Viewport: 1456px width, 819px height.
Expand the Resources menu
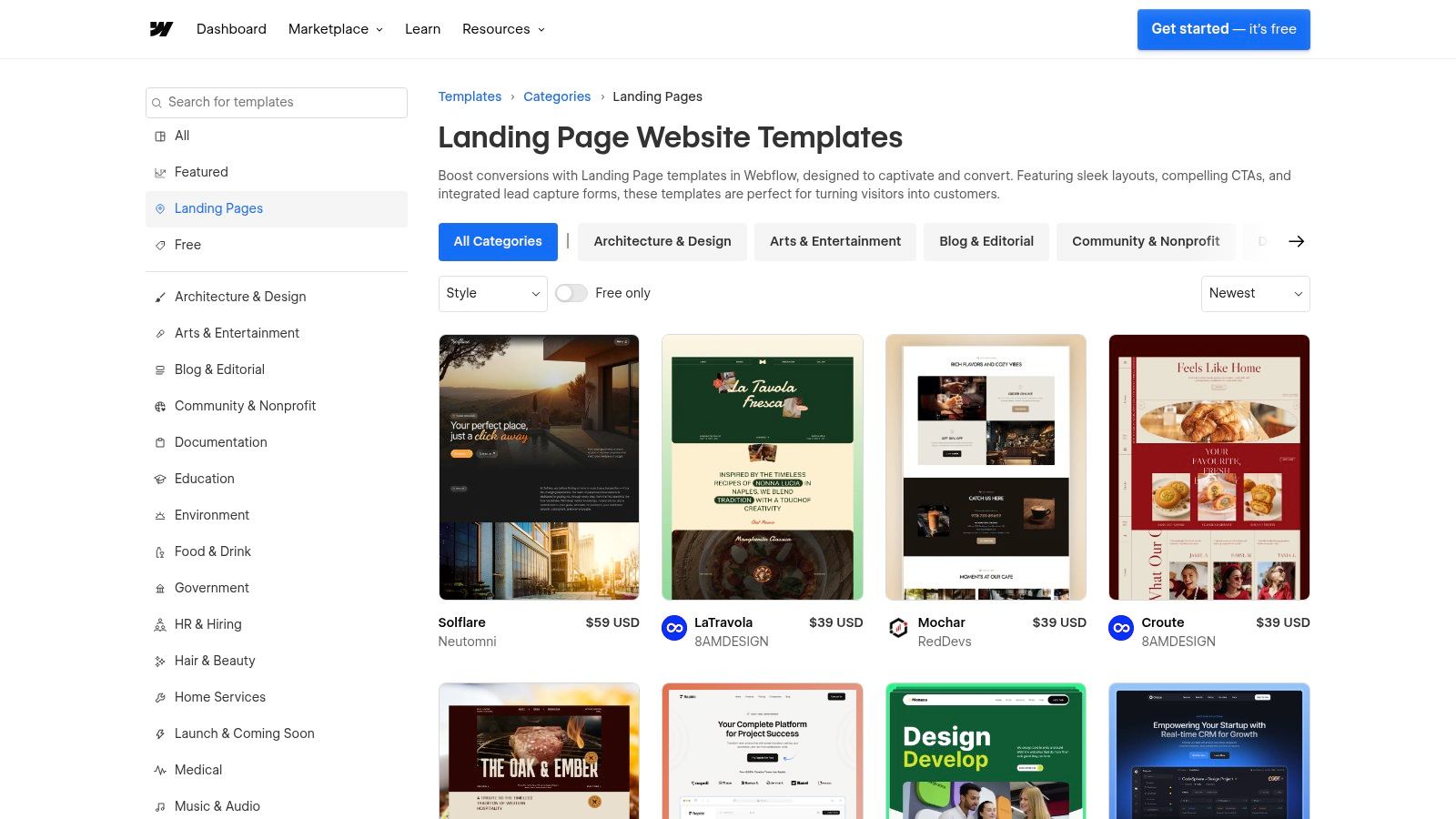point(503,29)
